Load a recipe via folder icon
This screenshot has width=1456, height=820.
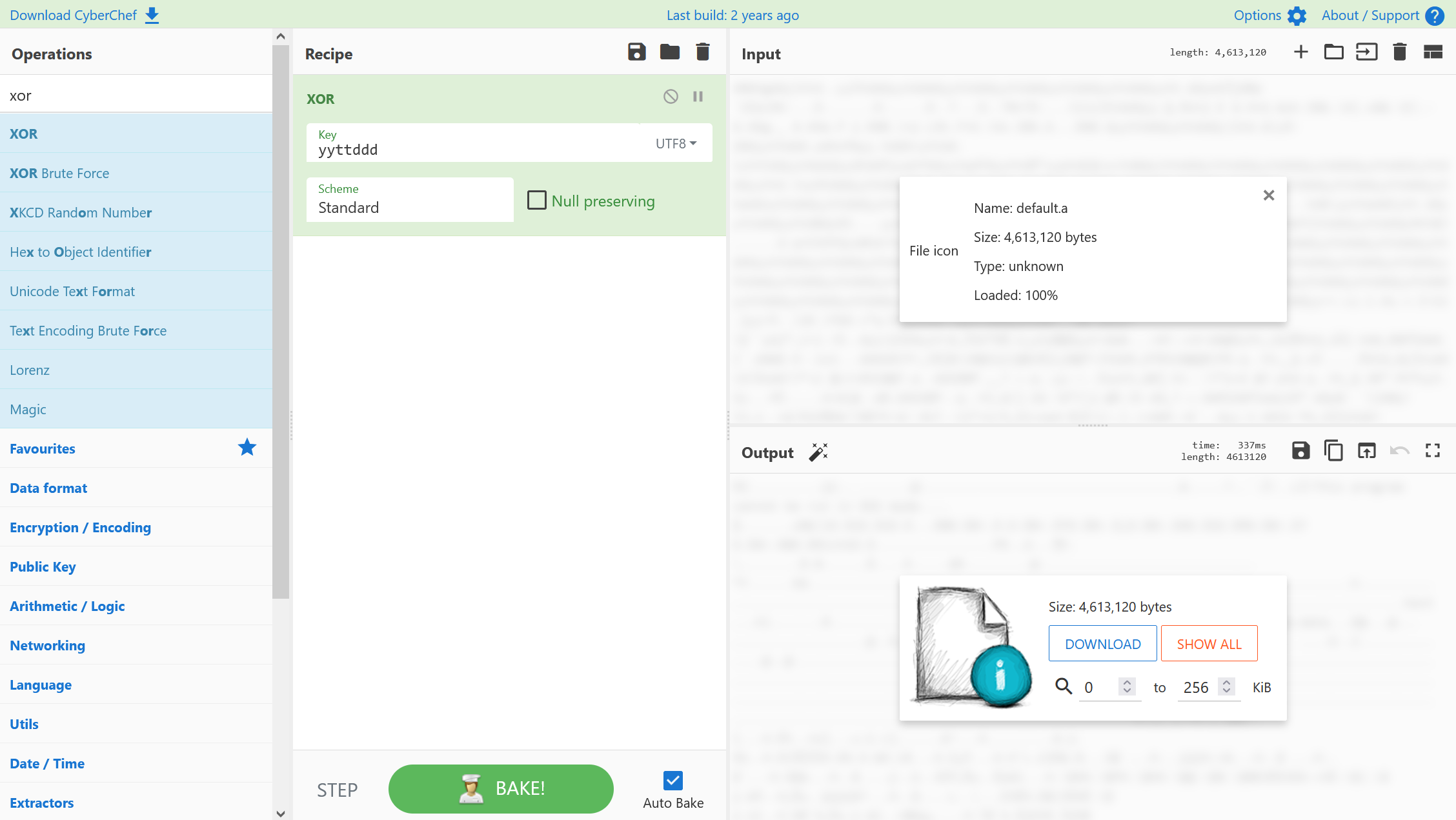coord(669,52)
